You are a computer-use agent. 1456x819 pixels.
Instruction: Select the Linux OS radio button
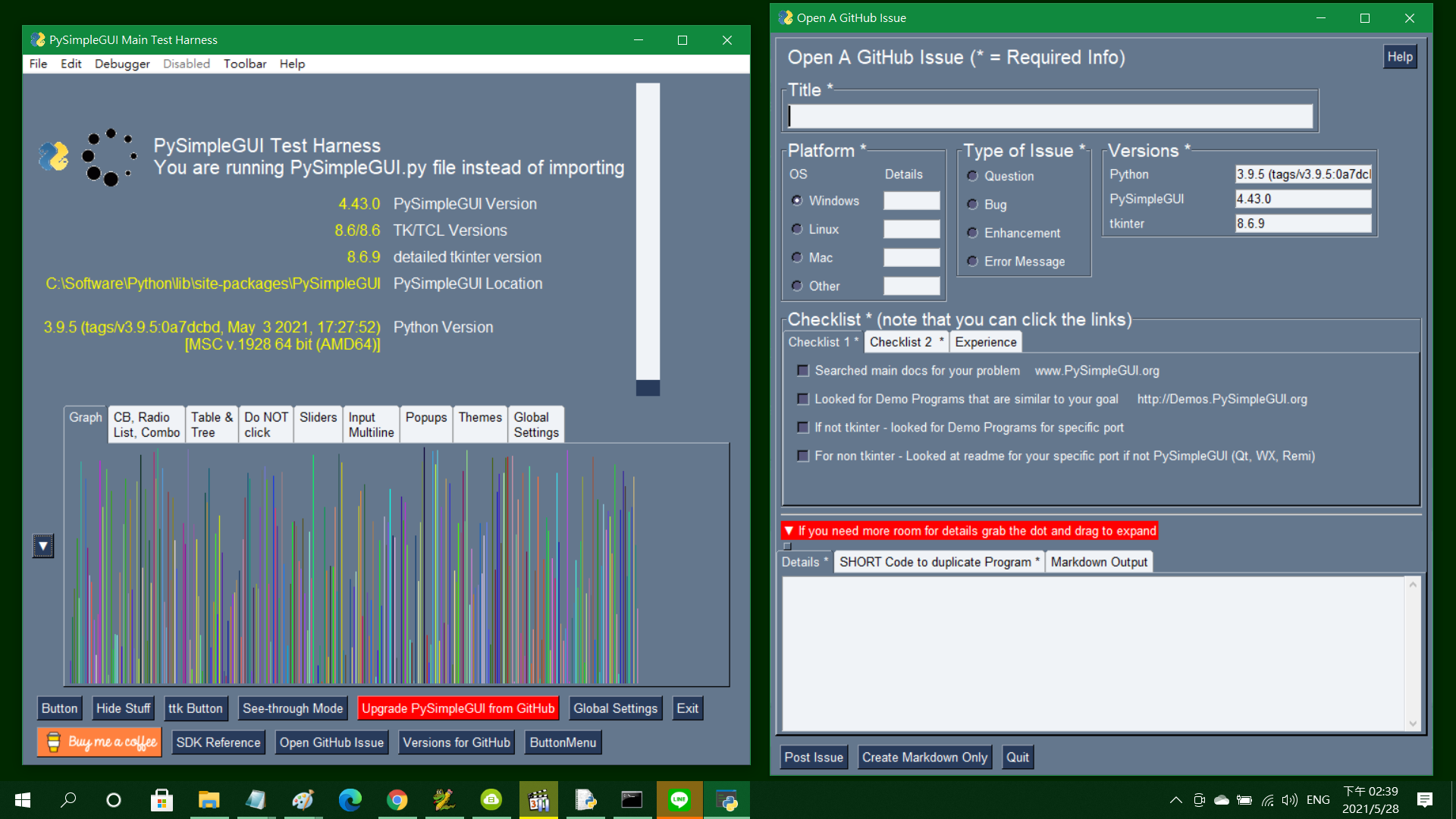[x=797, y=229]
